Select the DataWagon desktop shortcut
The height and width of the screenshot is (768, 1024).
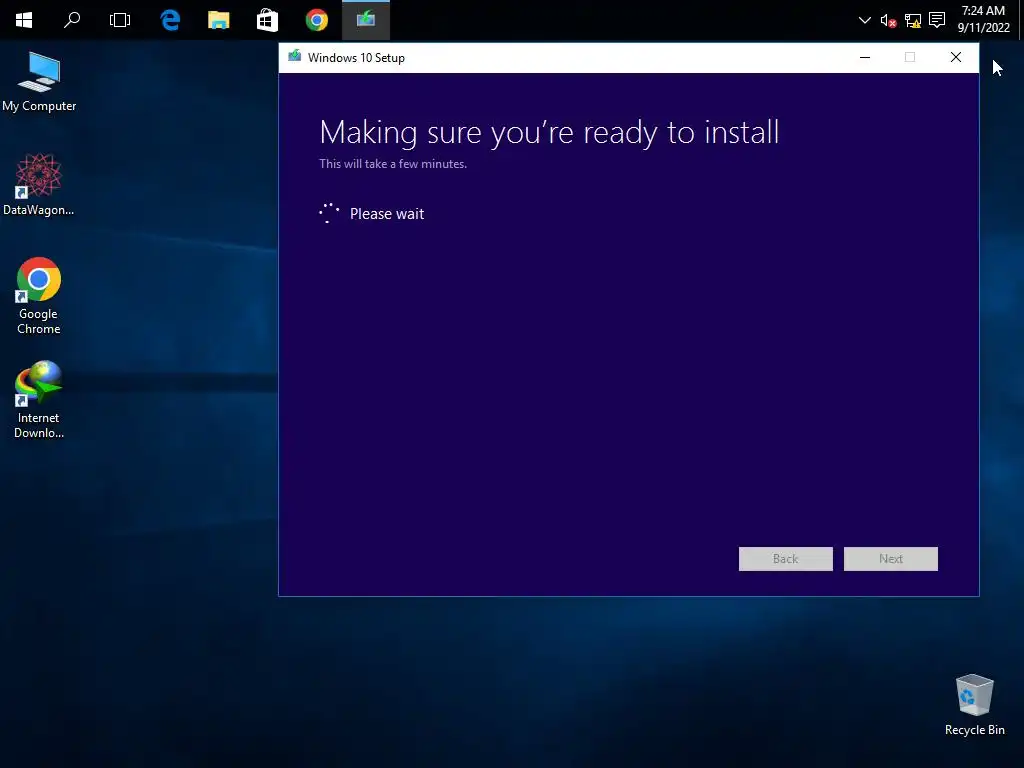[x=39, y=185]
